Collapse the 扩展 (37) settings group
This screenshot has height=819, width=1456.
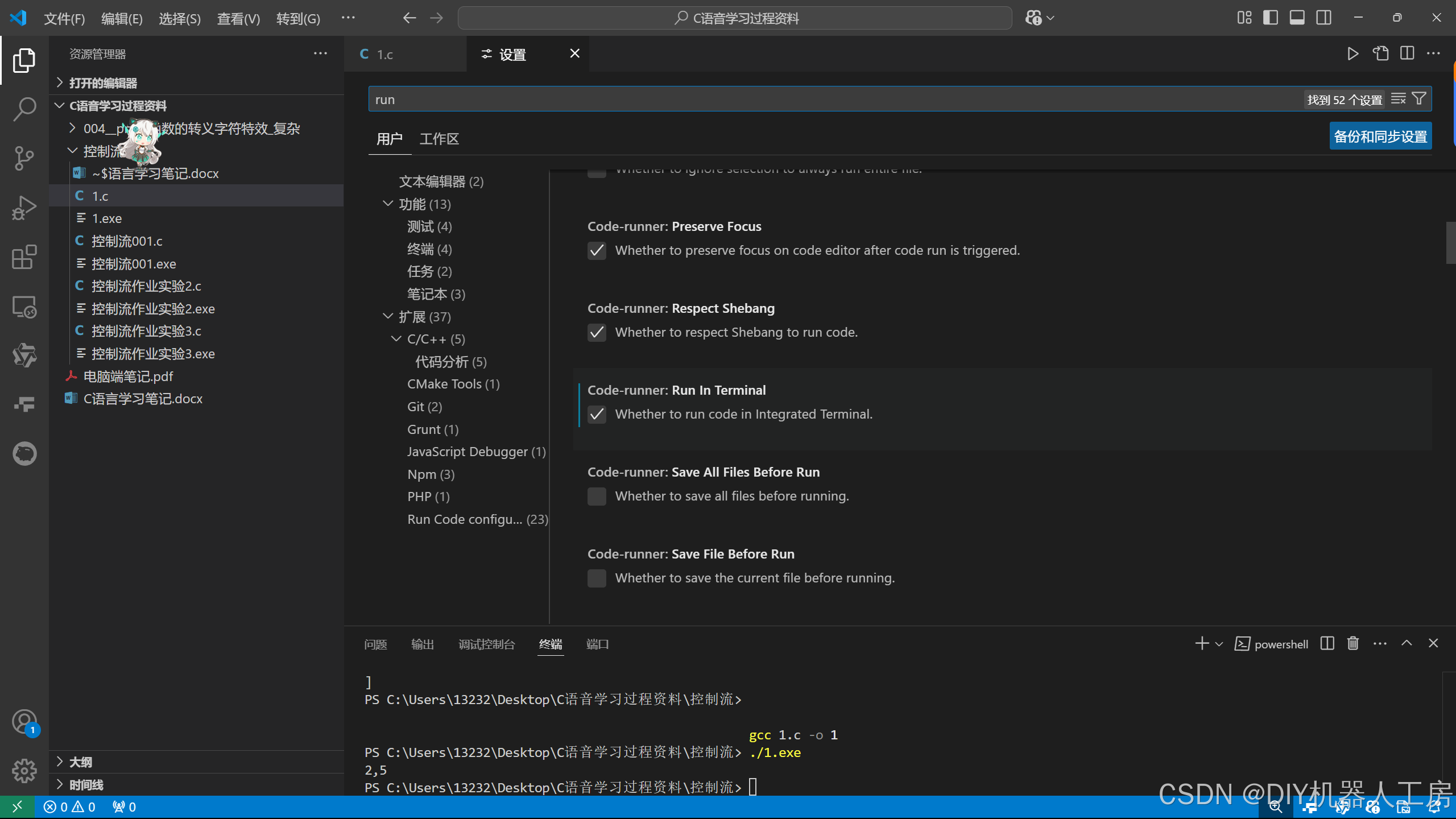pos(388,316)
